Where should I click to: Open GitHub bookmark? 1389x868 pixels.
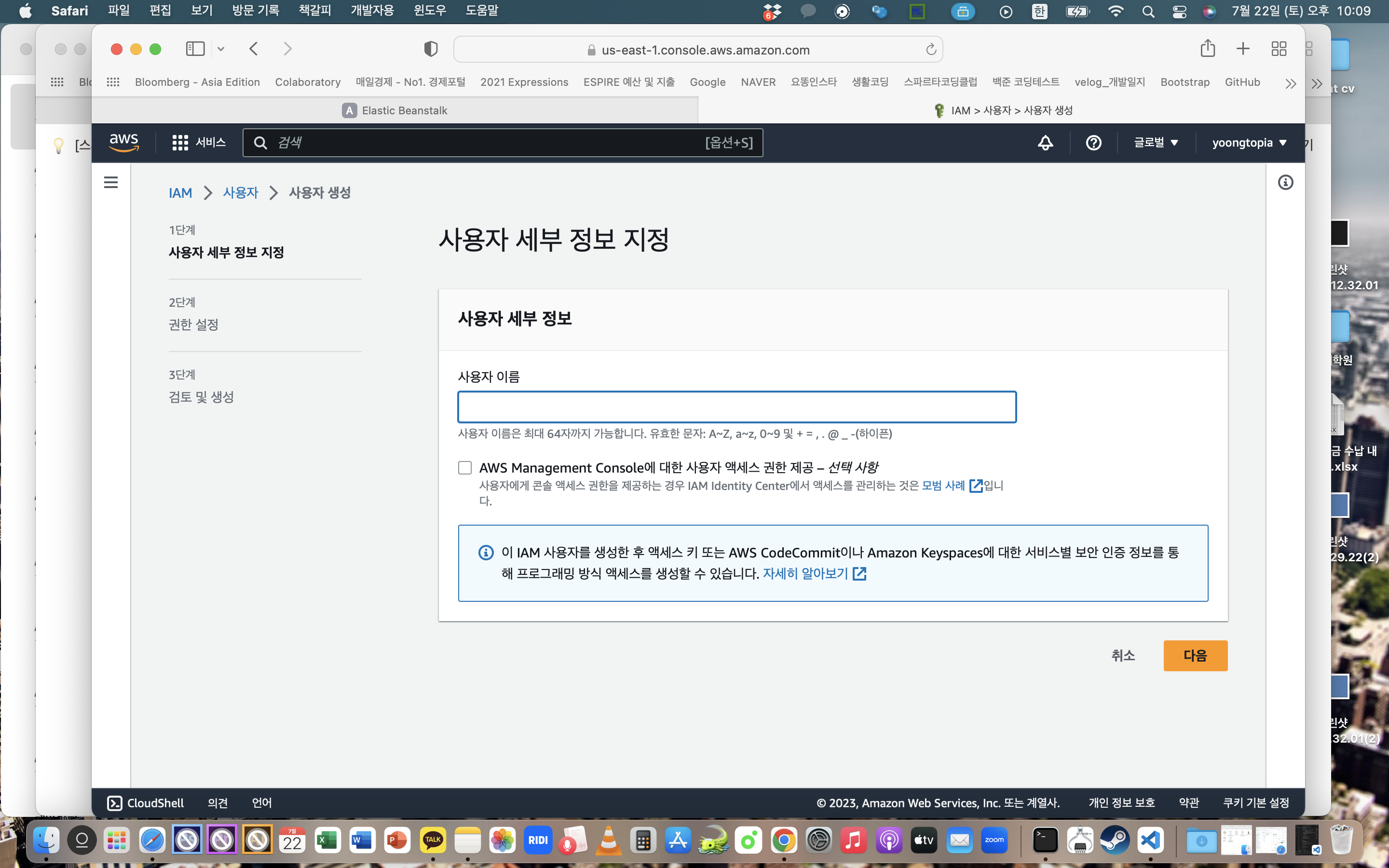[1242, 82]
